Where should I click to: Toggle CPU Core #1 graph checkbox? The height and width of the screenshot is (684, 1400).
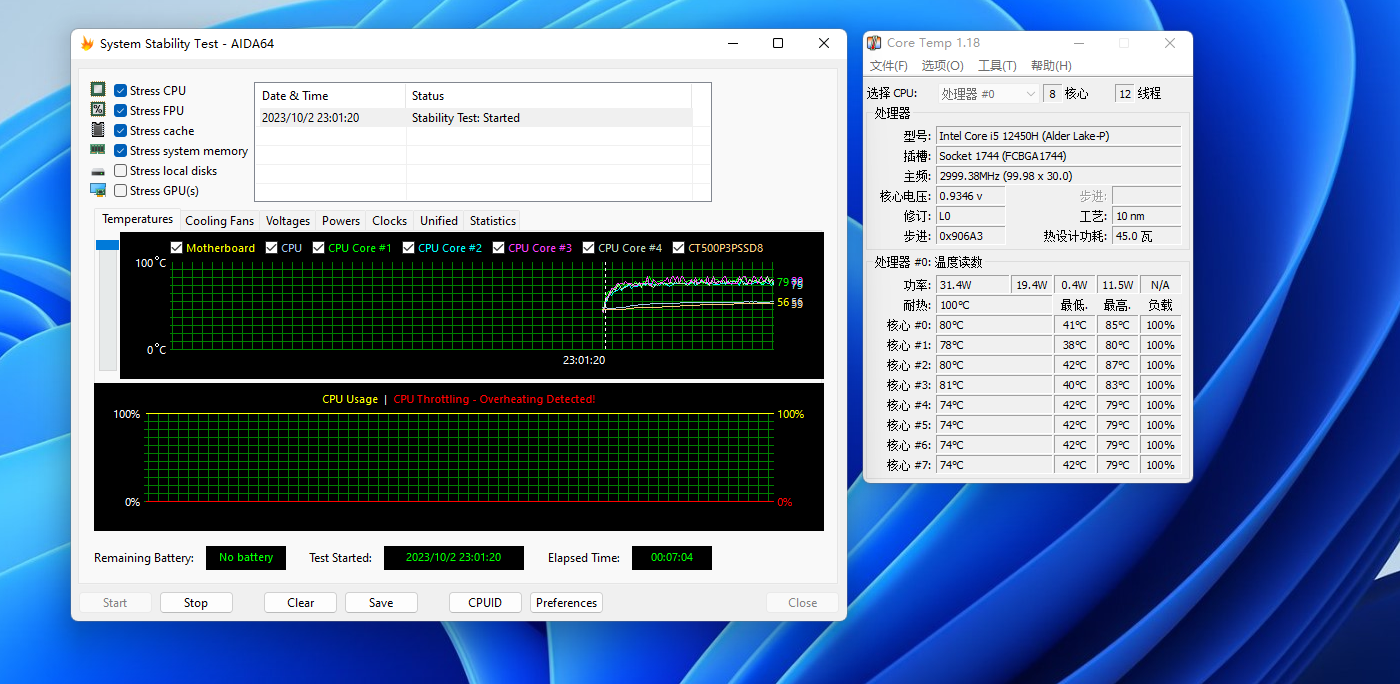pyautogui.click(x=319, y=248)
